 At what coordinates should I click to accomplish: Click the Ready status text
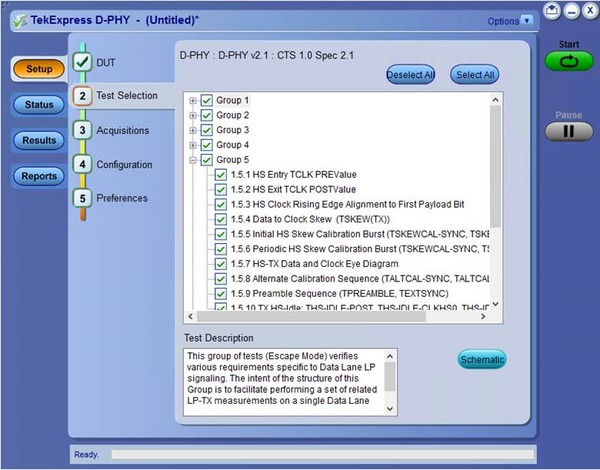click(x=86, y=454)
